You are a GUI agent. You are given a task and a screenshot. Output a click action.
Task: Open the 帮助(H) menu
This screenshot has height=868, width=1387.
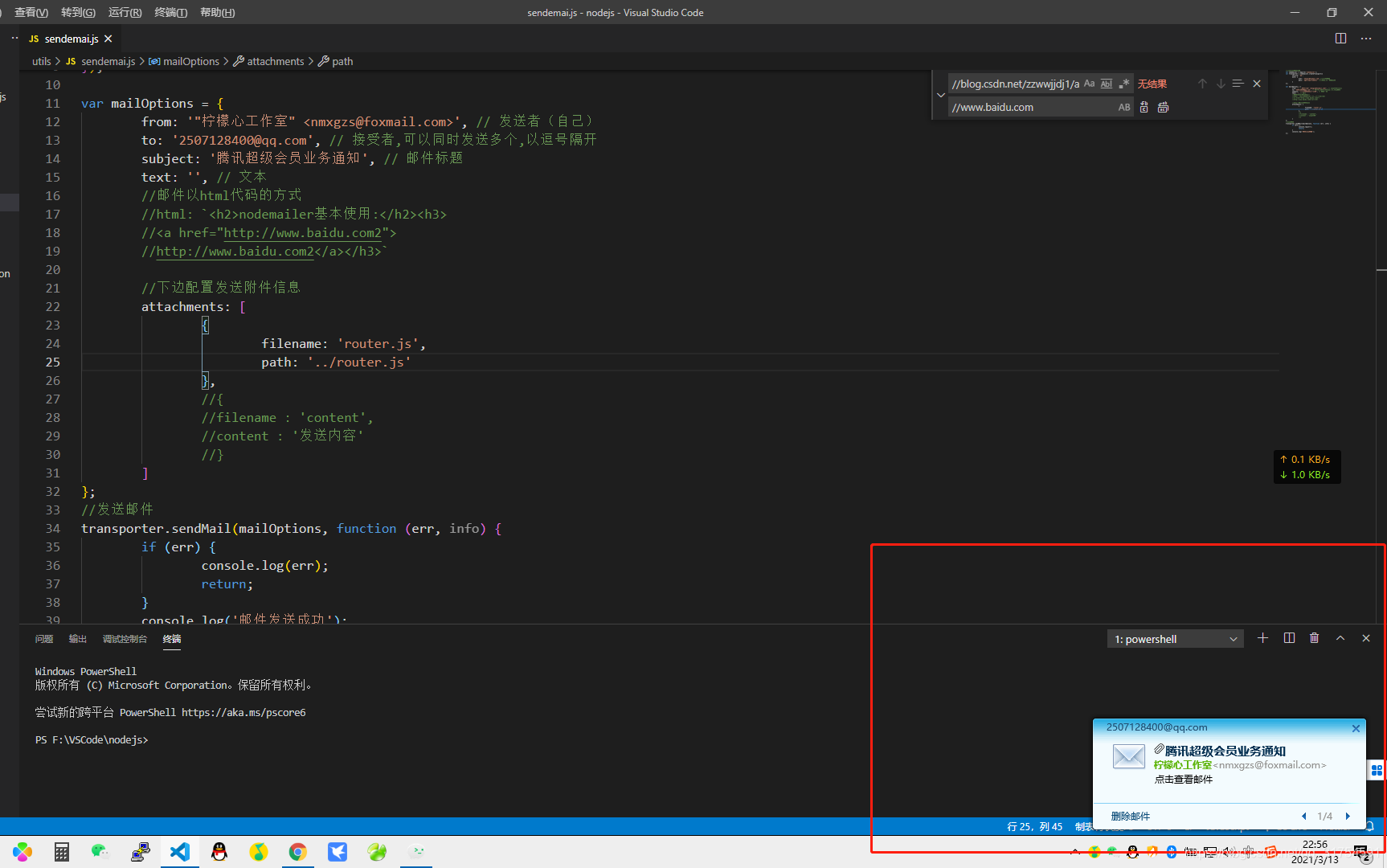217,12
